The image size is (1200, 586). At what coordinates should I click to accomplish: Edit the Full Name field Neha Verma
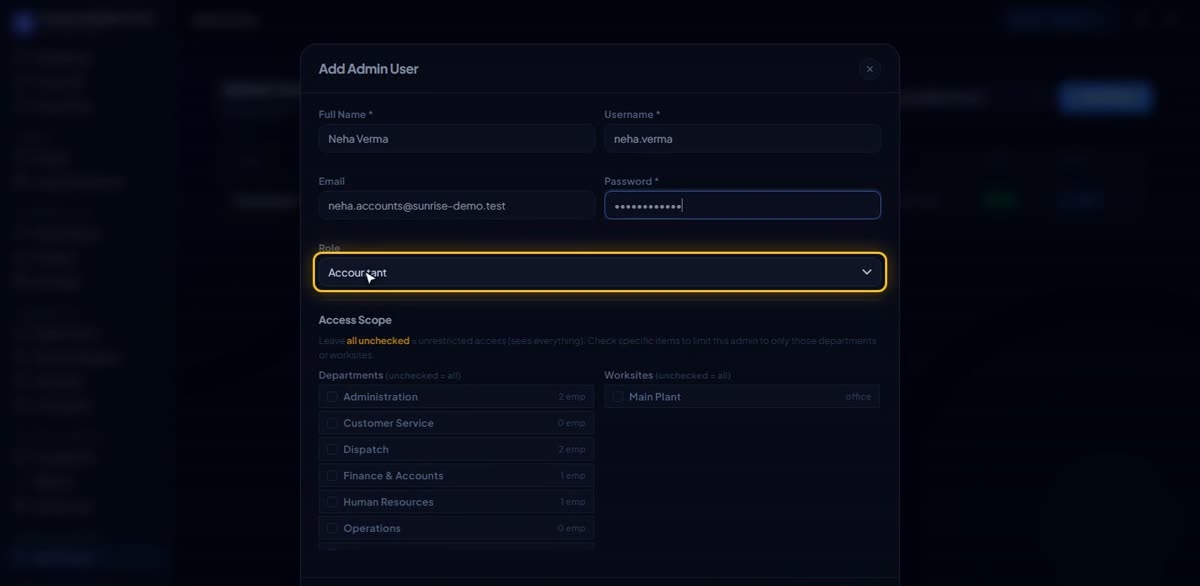[457, 139]
